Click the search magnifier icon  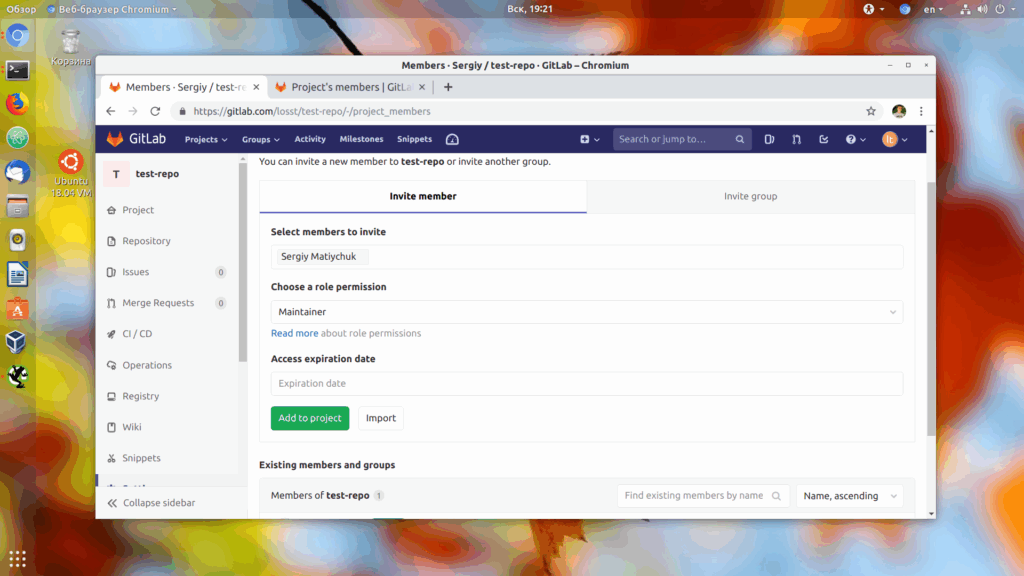pyautogui.click(x=739, y=139)
